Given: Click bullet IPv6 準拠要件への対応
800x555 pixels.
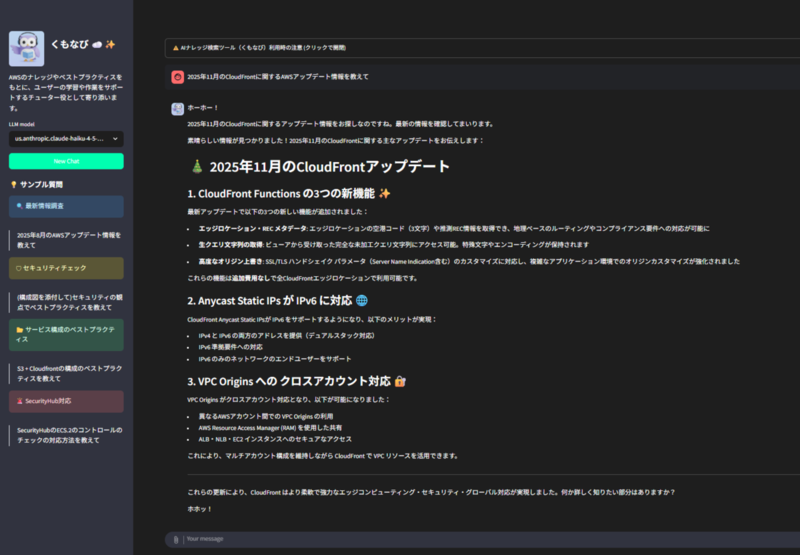Looking at the screenshot, I should pyautogui.click(x=231, y=347).
